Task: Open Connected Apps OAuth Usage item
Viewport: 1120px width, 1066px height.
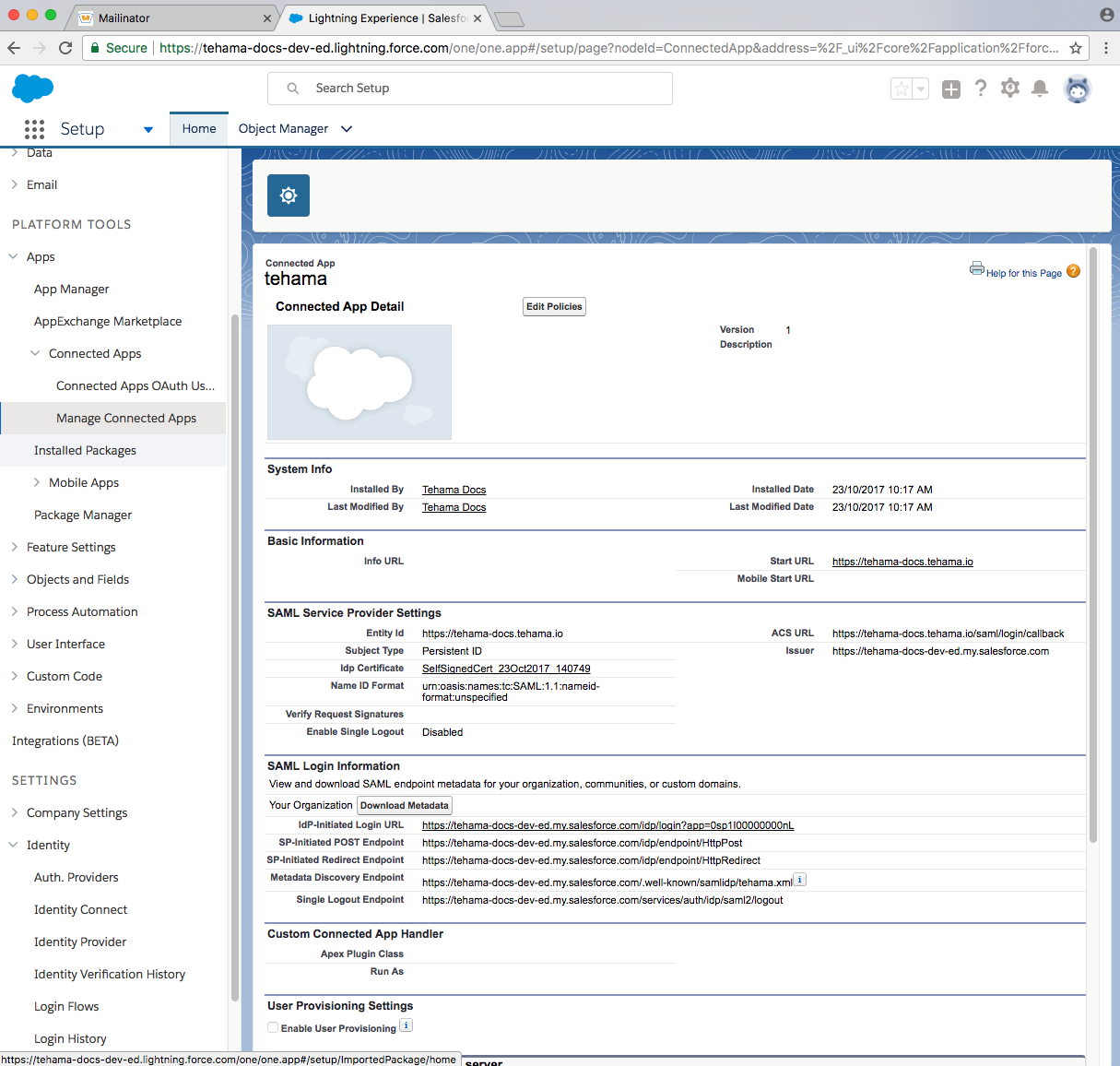Action: click(x=136, y=385)
